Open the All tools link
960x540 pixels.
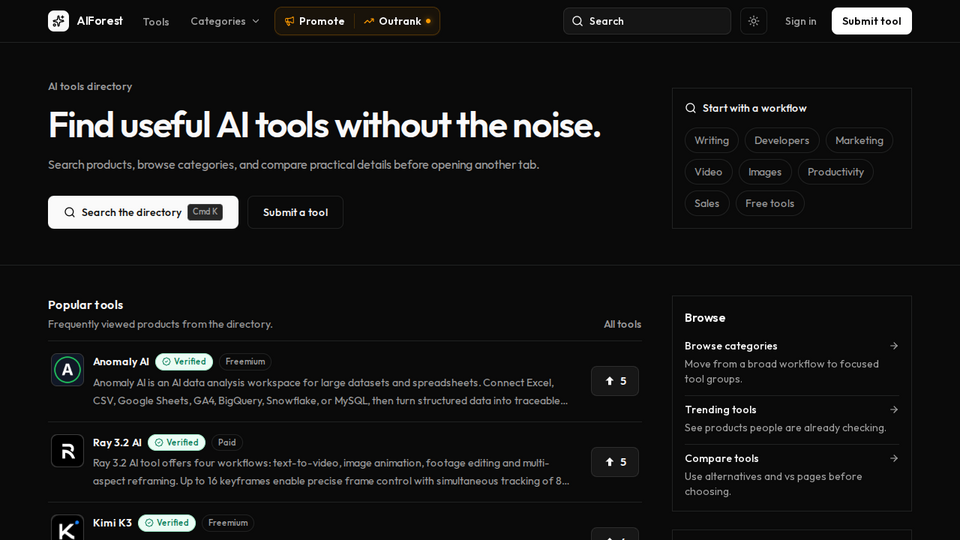point(622,324)
